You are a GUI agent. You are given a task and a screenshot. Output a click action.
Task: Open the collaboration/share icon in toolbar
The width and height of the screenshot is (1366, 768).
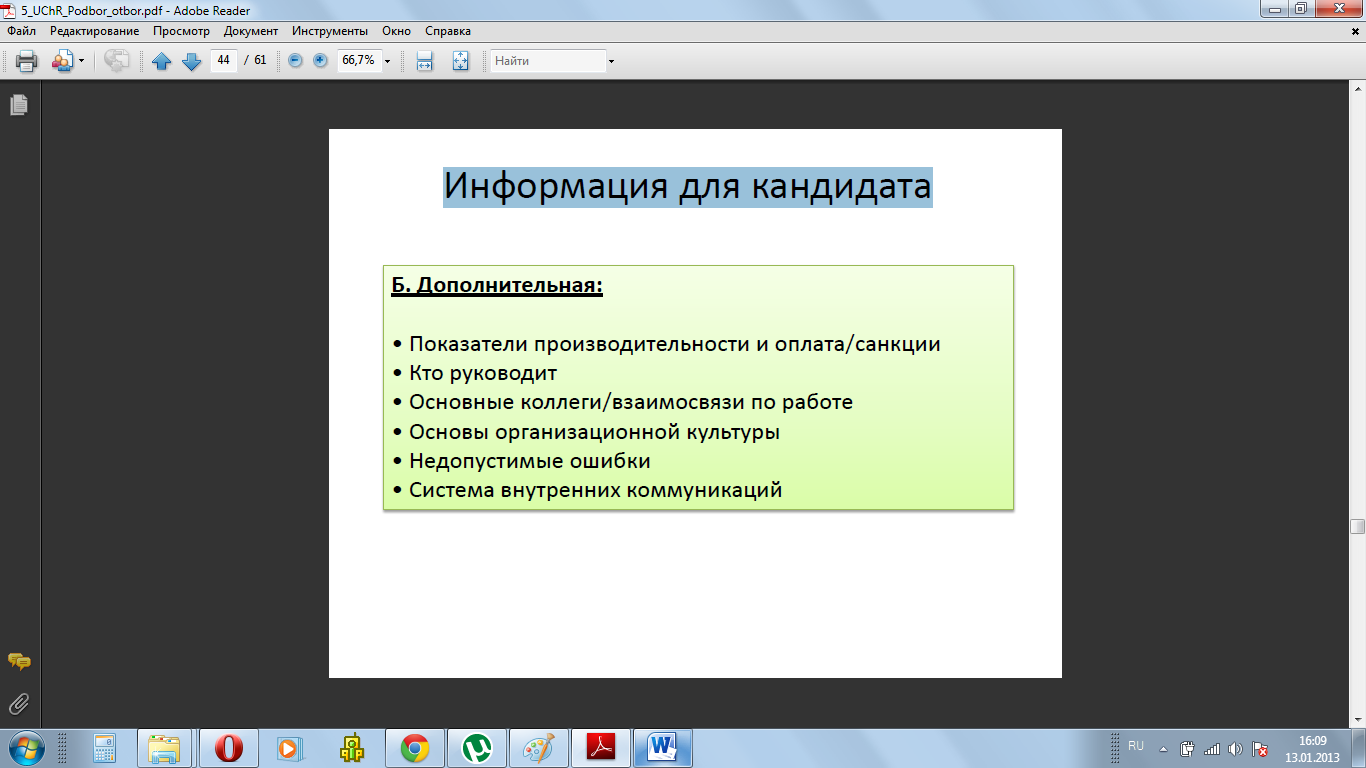point(62,61)
